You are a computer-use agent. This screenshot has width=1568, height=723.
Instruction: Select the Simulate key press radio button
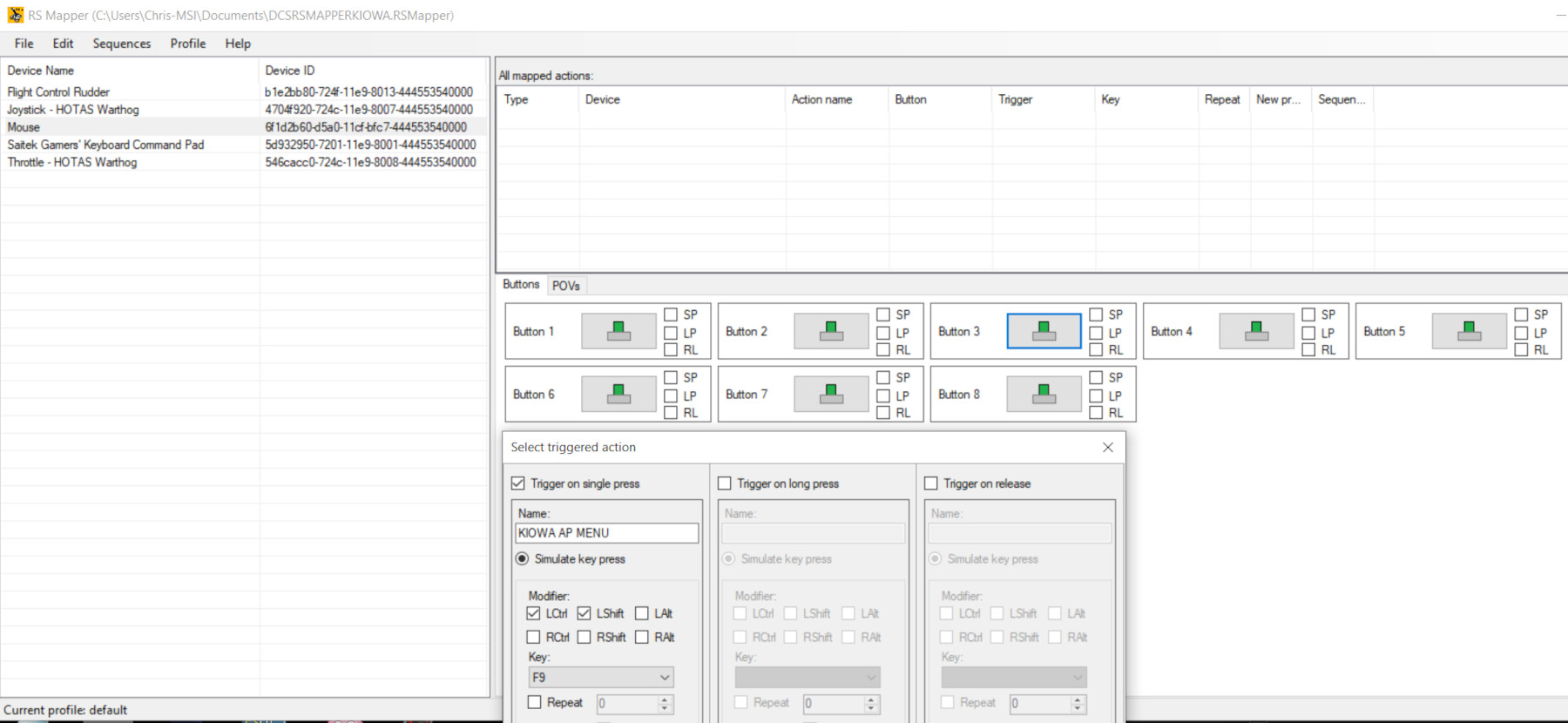click(x=523, y=559)
